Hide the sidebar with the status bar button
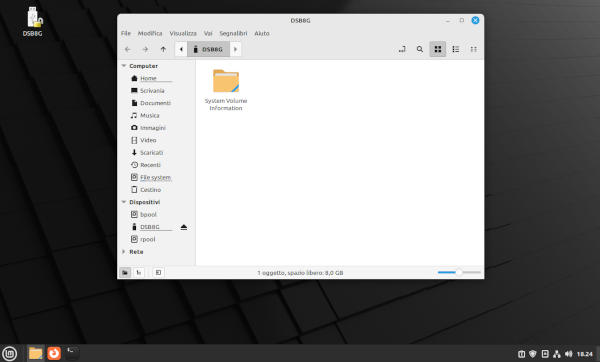The image size is (600, 362). (x=158, y=272)
